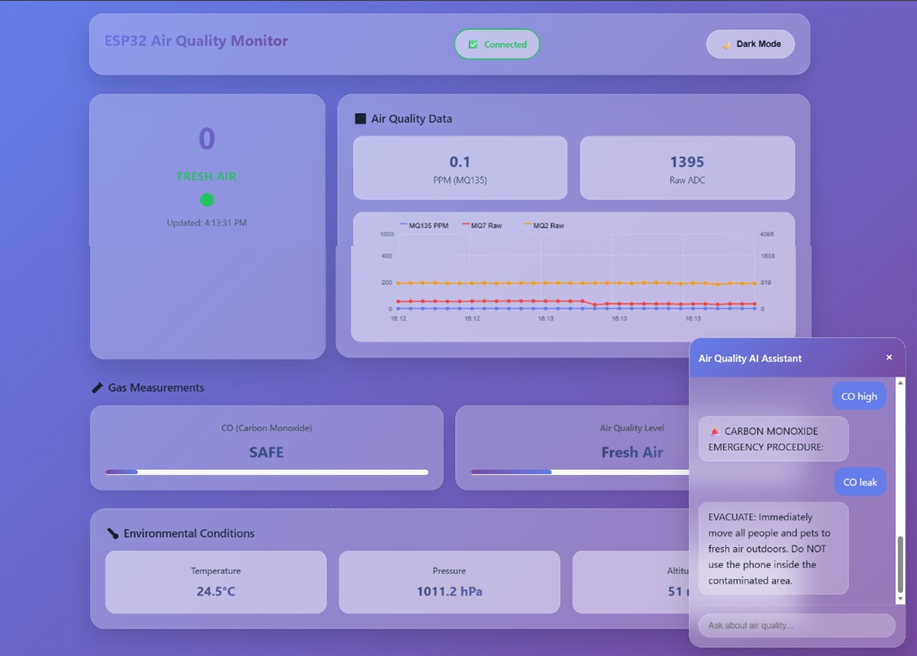
Task: Toggle Dark Mode button
Action: 750,44
